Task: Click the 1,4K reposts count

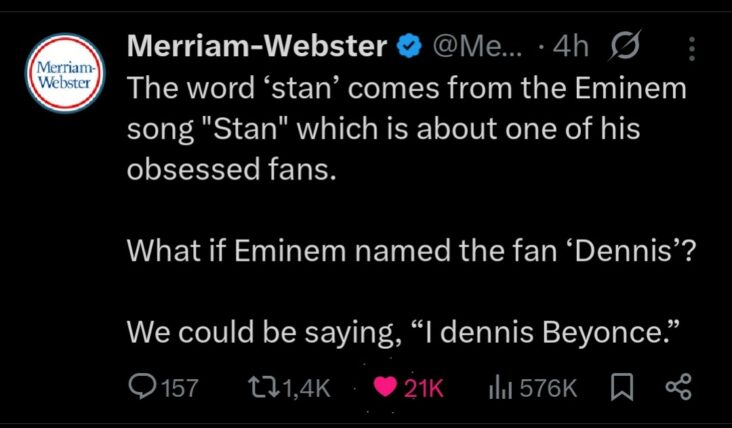Action: (x=307, y=388)
